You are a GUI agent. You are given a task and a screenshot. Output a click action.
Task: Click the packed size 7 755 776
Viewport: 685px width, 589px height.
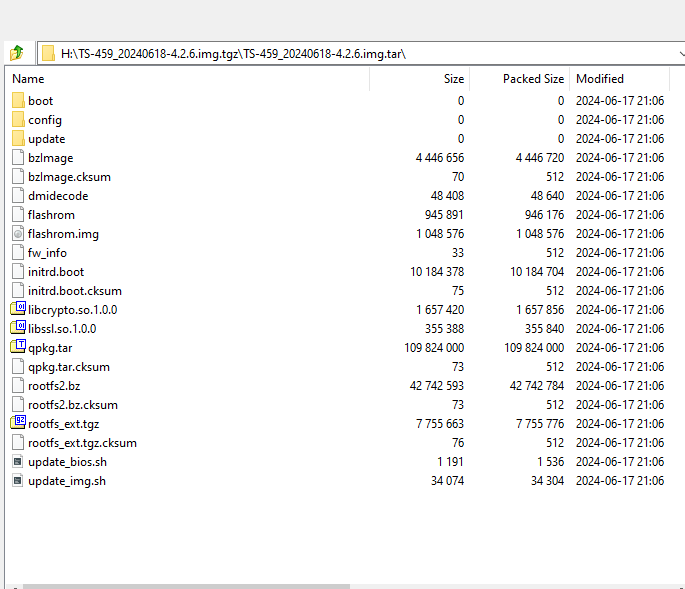point(540,424)
